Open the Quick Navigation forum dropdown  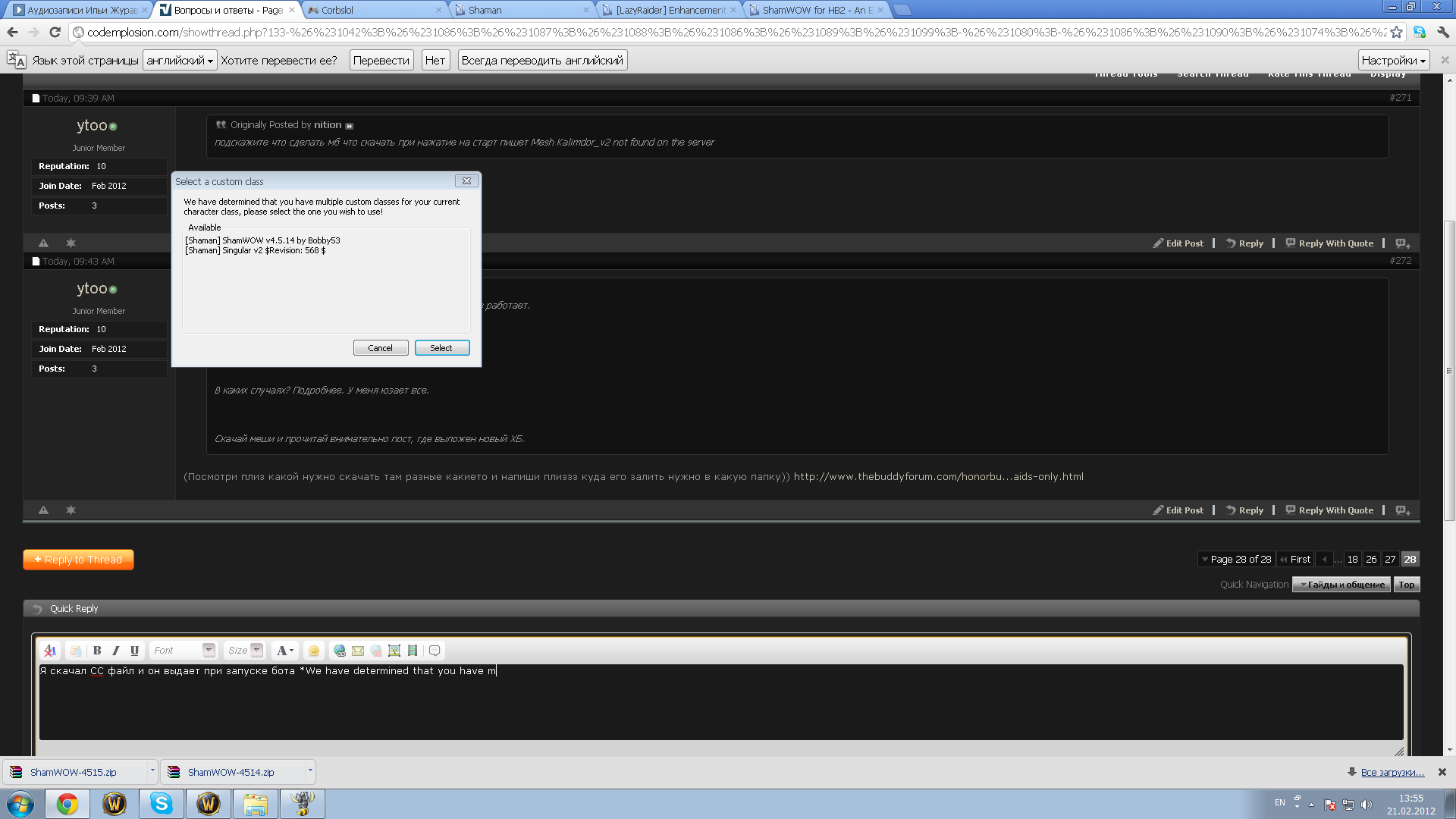[1341, 585]
